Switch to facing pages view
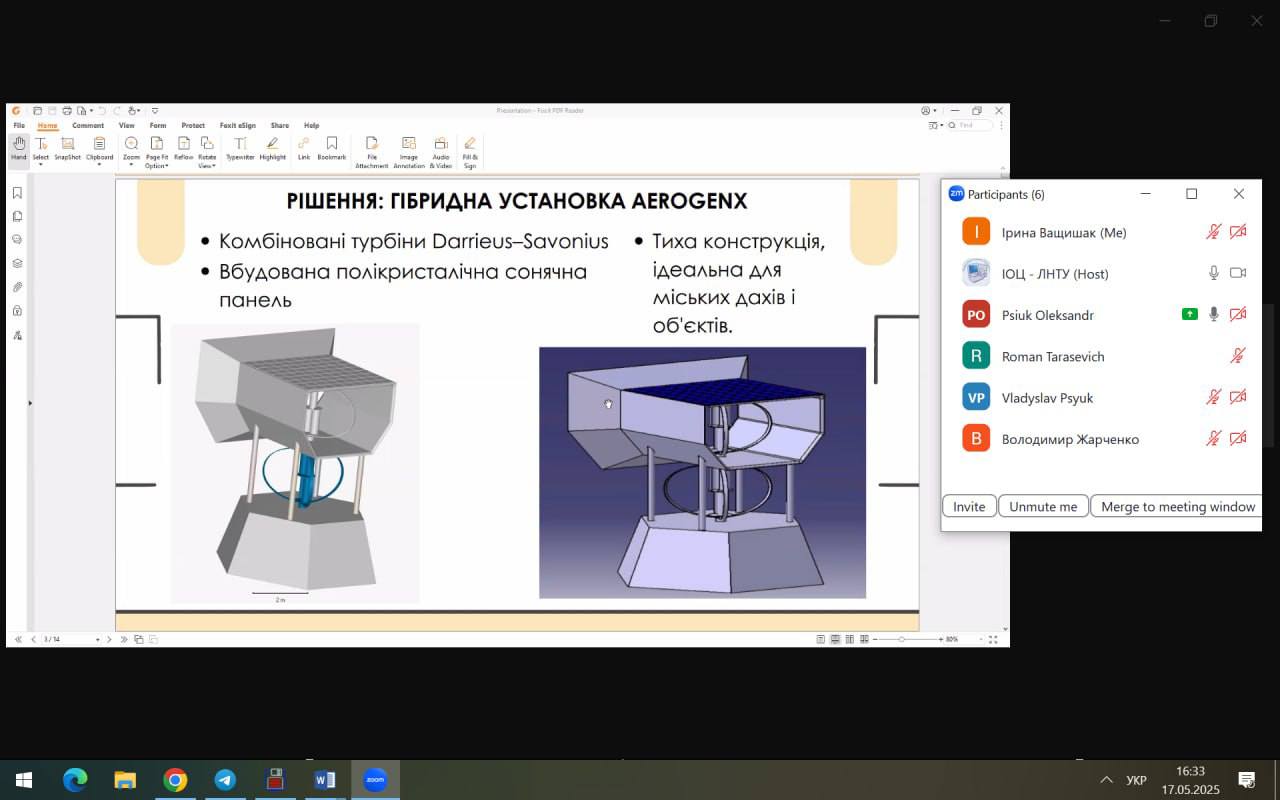The image size is (1280, 800). 849,639
